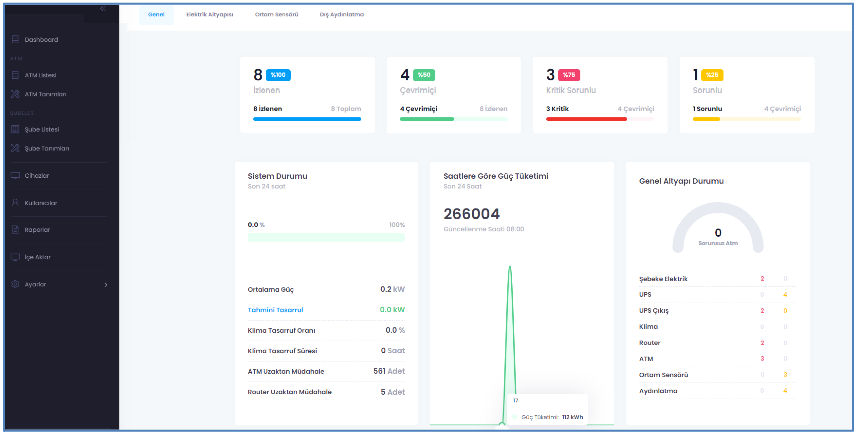This screenshot has height=433, width=856.
Task: Click the Şube Listesi building icon
Action: 15,129
